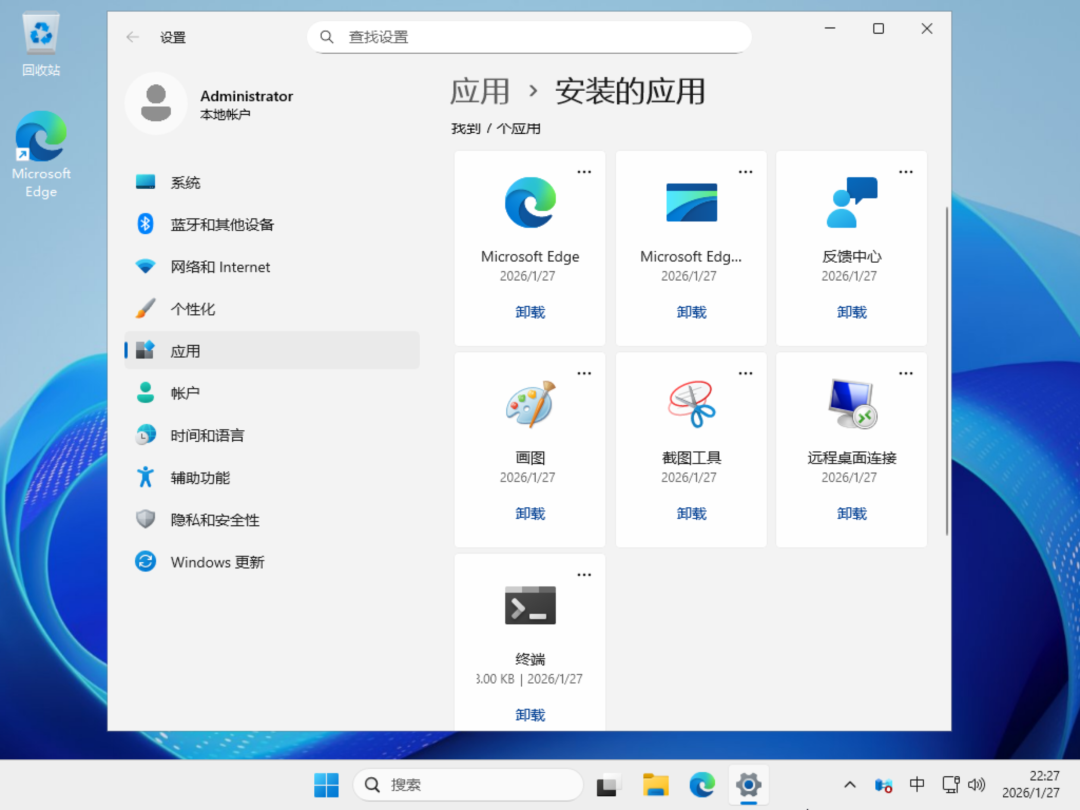Click the tray icon left of 中
This screenshot has width=1080, height=810.
click(883, 785)
